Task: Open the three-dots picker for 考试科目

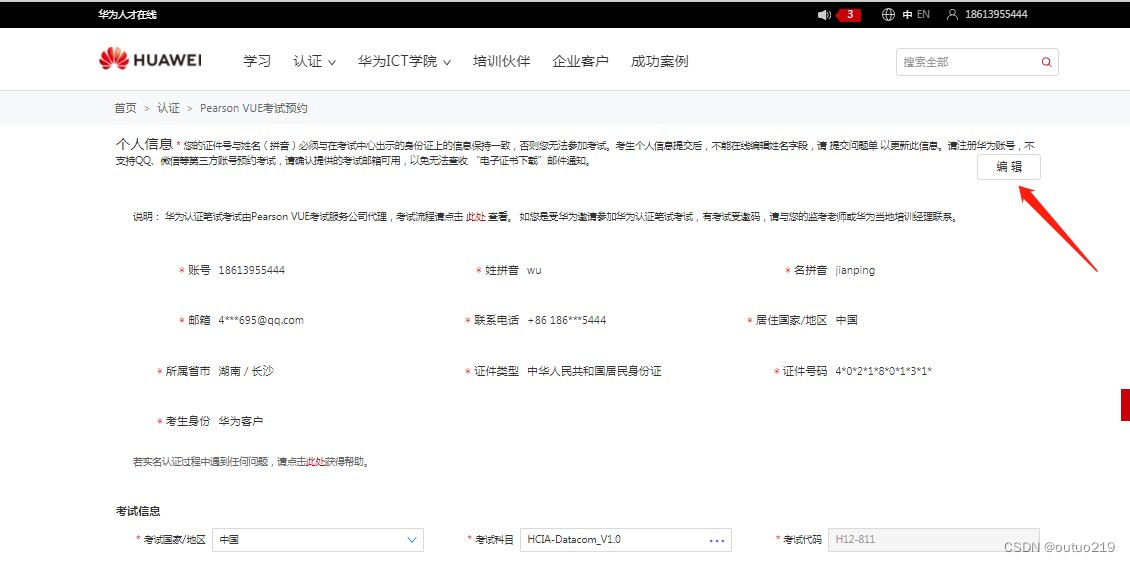Action: [716, 540]
